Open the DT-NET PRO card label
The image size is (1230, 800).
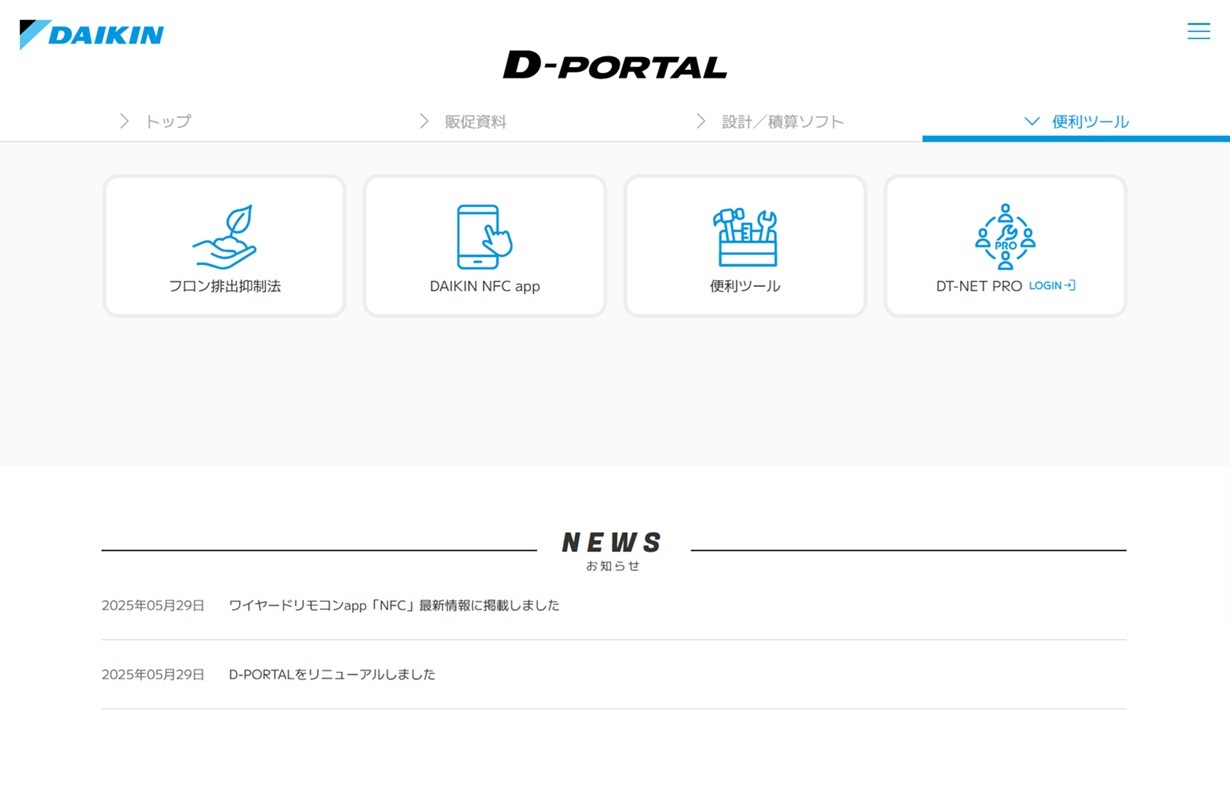click(x=979, y=286)
